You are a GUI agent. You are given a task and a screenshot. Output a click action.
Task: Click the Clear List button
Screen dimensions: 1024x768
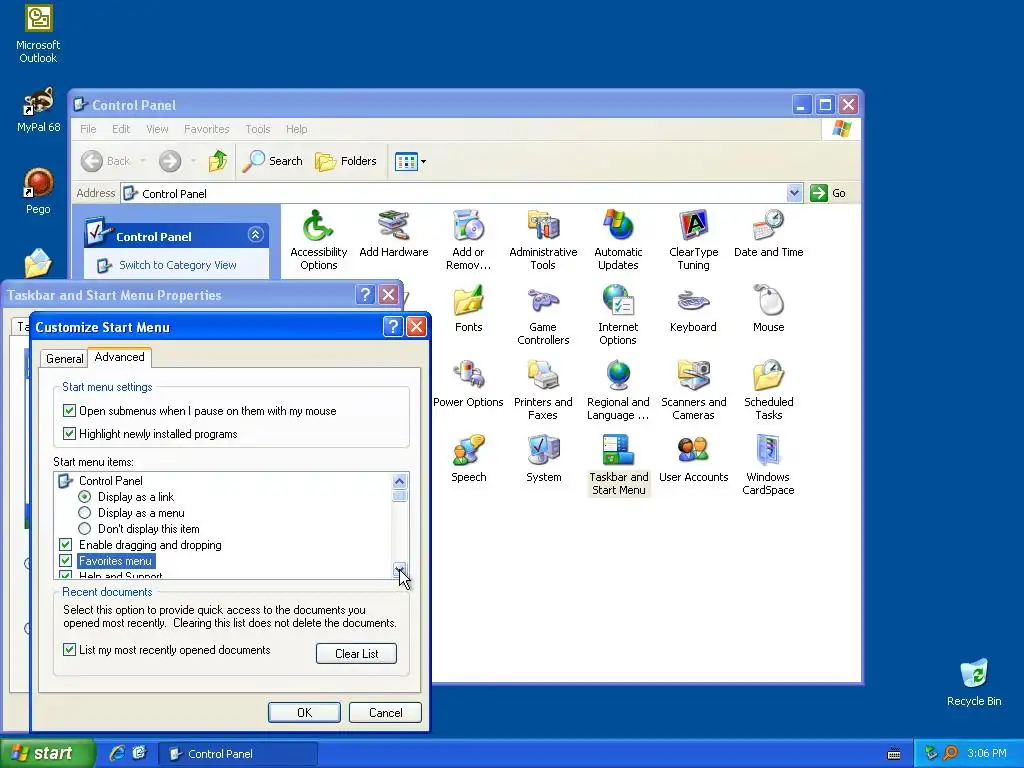pos(357,654)
